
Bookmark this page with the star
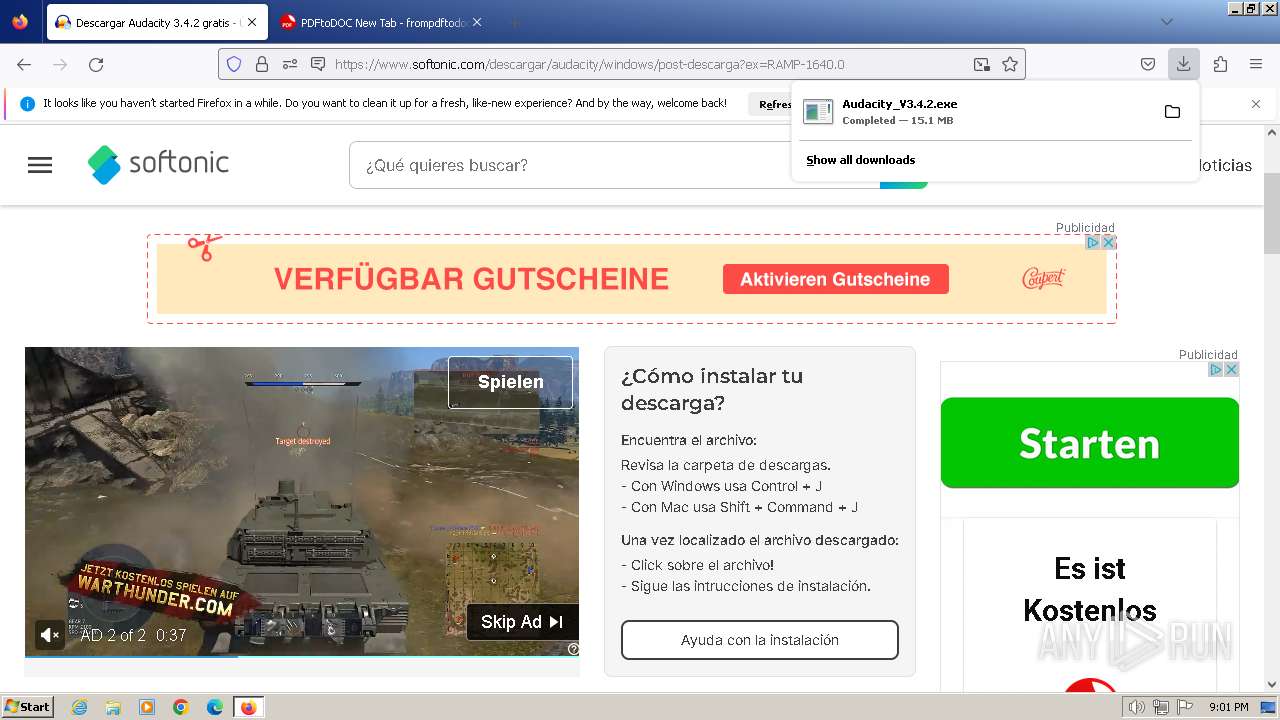pyautogui.click(x=1010, y=64)
